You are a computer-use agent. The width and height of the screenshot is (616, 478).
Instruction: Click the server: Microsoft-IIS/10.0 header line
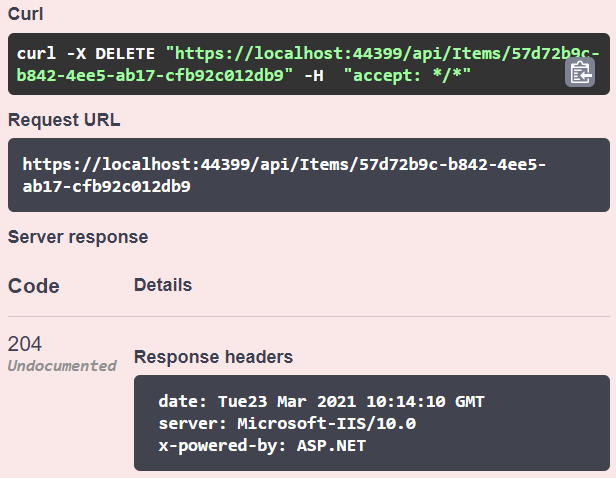click(286, 423)
